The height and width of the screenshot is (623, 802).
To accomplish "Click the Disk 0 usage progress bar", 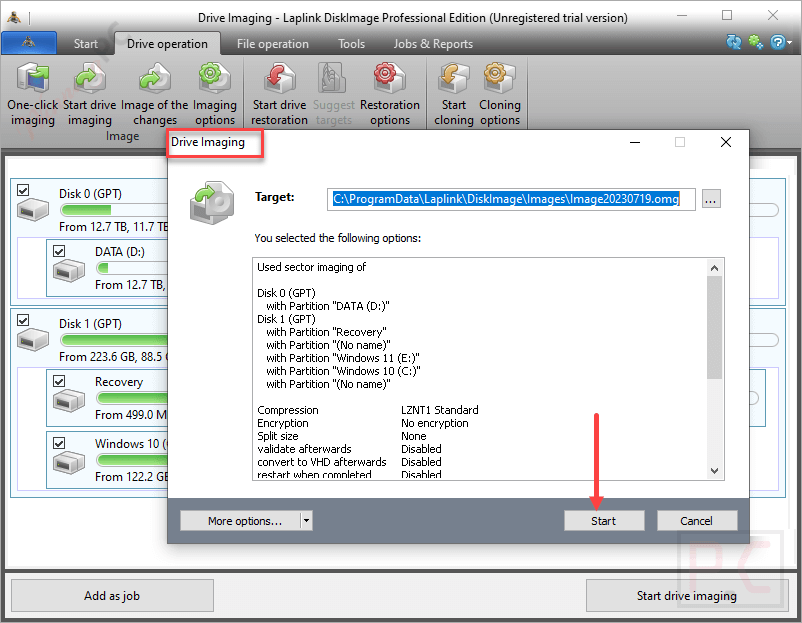I will 114,210.
